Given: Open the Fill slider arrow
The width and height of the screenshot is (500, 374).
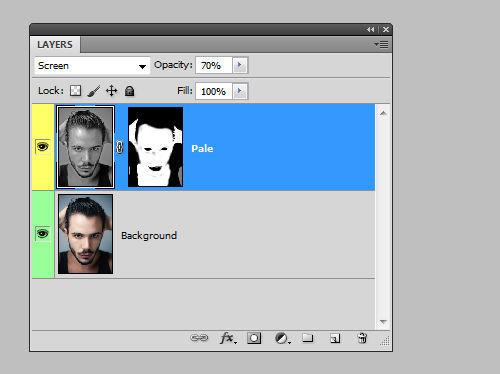Looking at the screenshot, I should coord(240,91).
